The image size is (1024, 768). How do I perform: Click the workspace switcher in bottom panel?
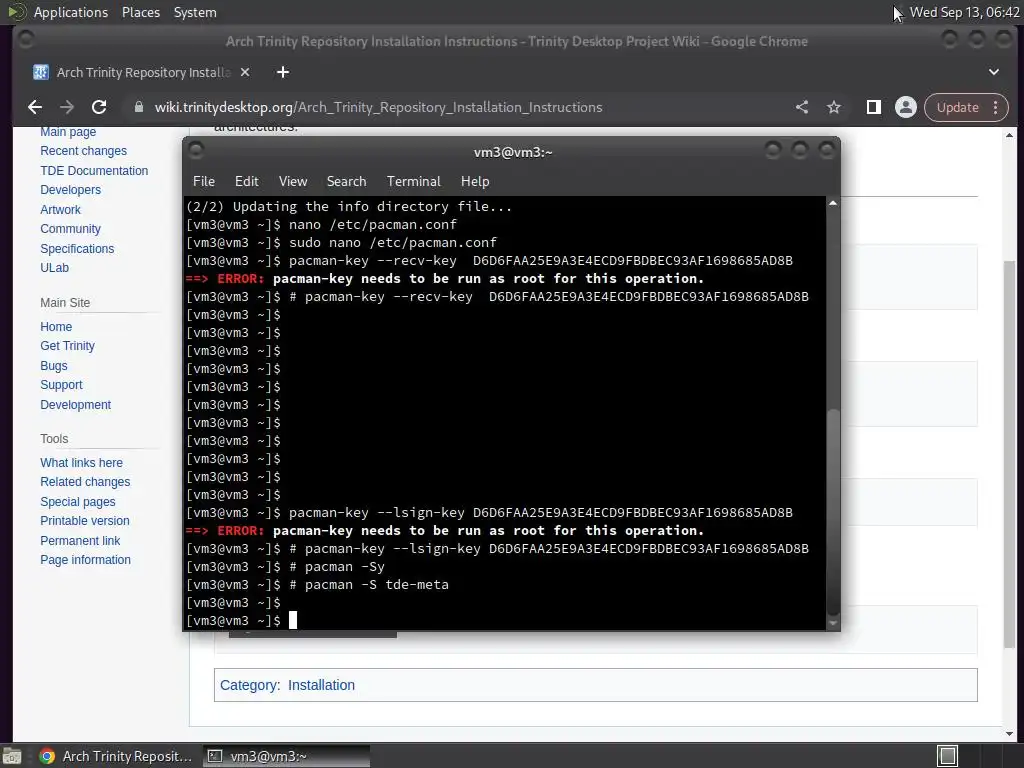pos(948,756)
